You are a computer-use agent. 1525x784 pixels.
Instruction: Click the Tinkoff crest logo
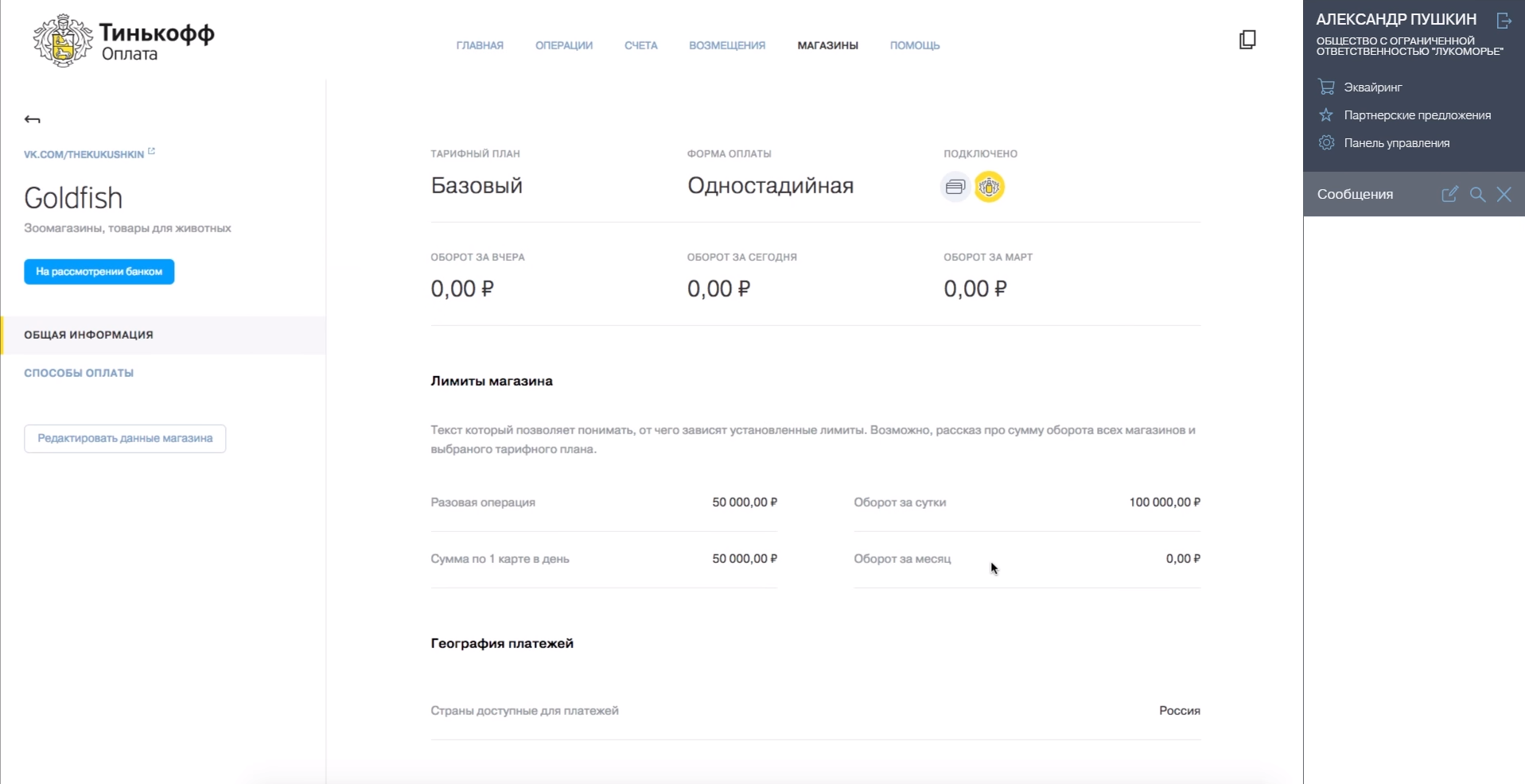(x=63, y=40)
